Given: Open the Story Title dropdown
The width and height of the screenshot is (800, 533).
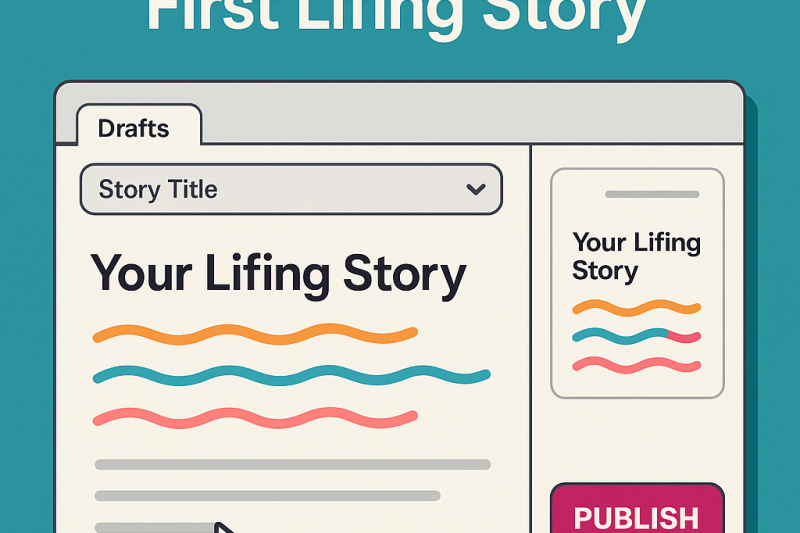Looking at the screenshot, I should pos(290,189).
